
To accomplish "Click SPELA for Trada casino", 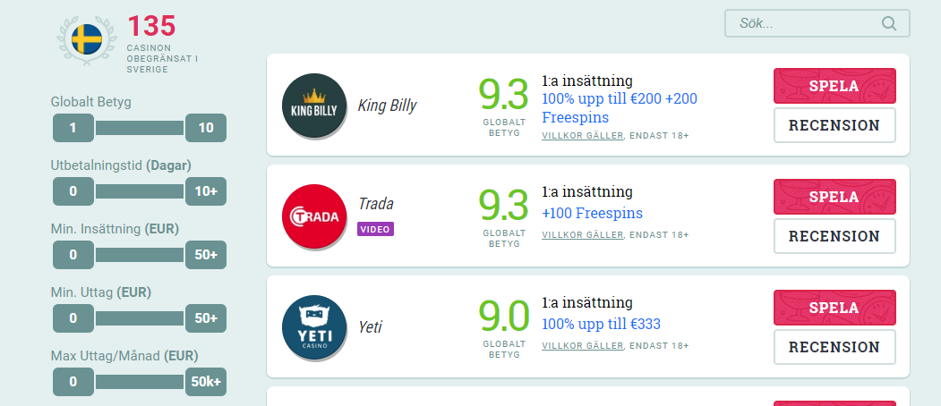I will 834,197.
